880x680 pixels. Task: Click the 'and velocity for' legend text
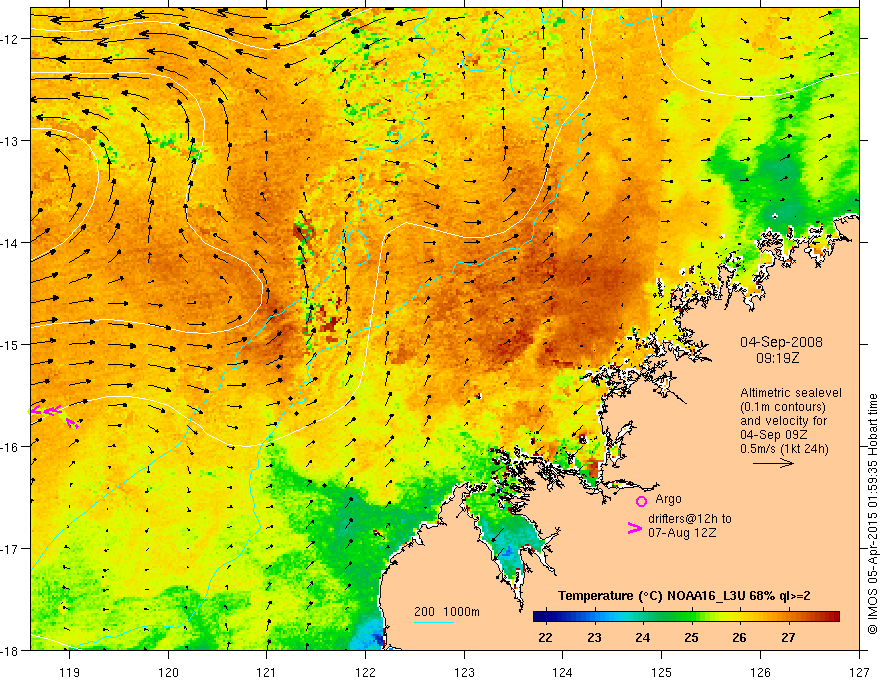point(783,421)
